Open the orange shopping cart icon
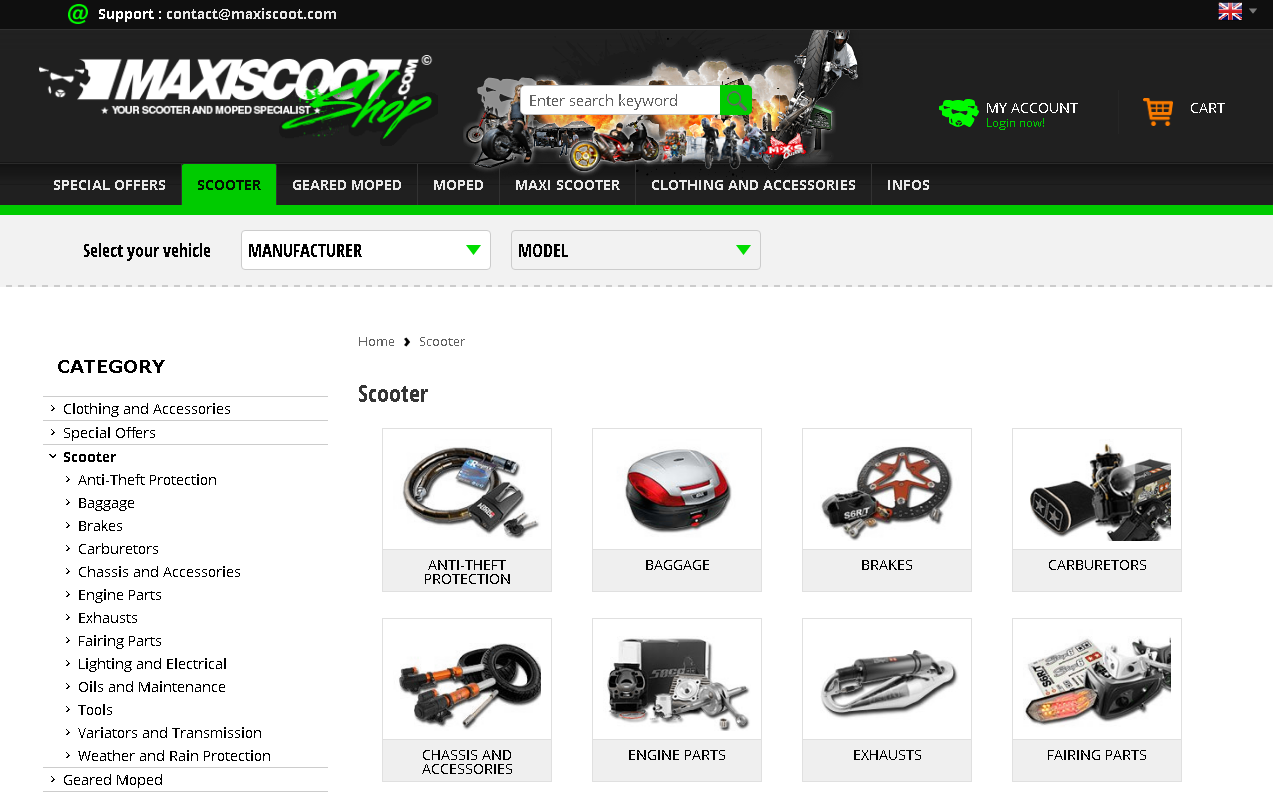1273x796 pixels. pos(1158,110)
